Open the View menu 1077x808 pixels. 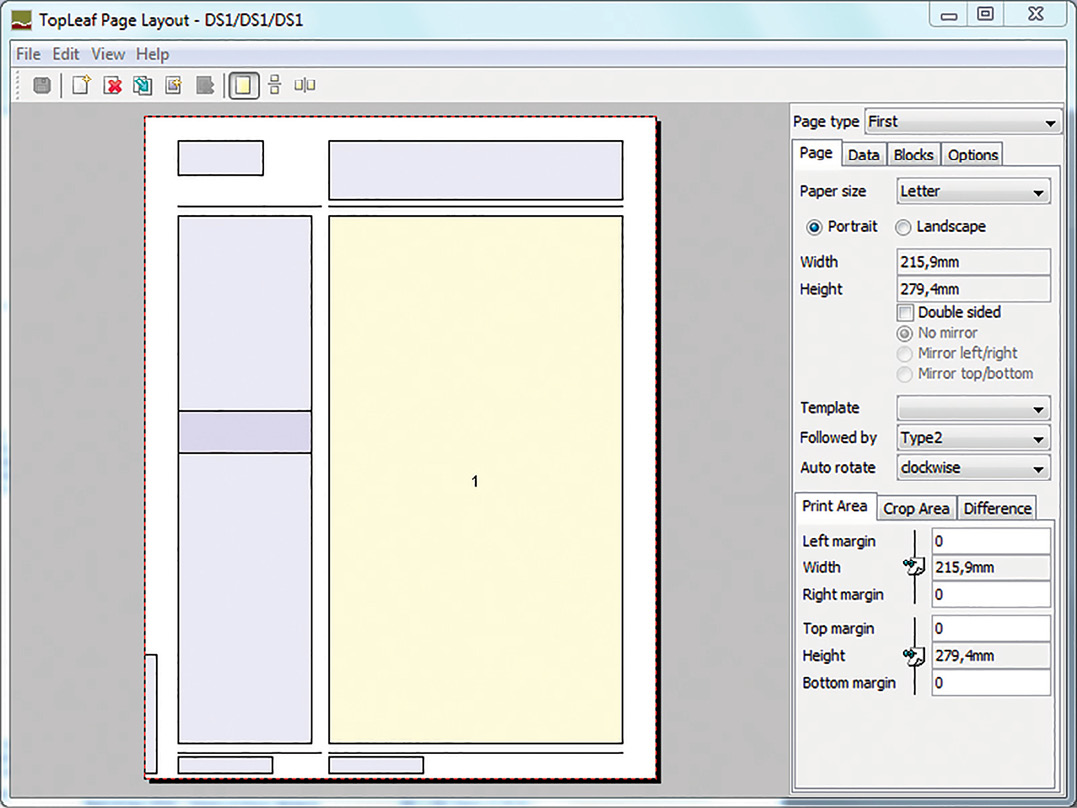(108, 54)
